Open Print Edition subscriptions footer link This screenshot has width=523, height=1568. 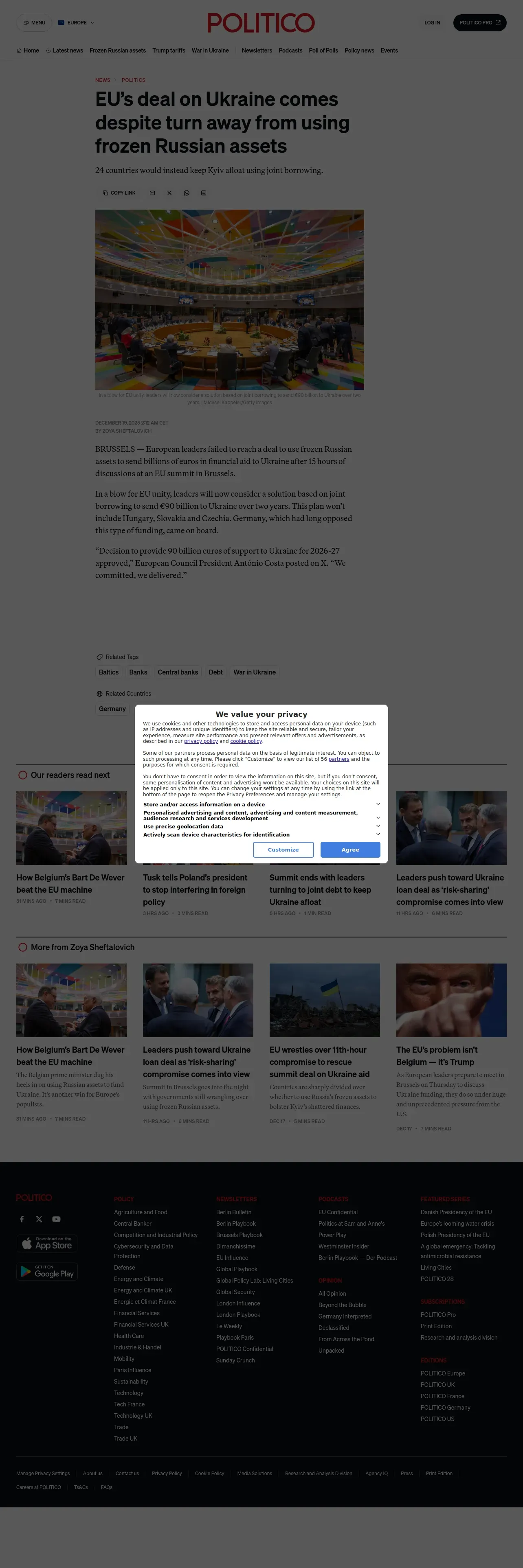436,1326
